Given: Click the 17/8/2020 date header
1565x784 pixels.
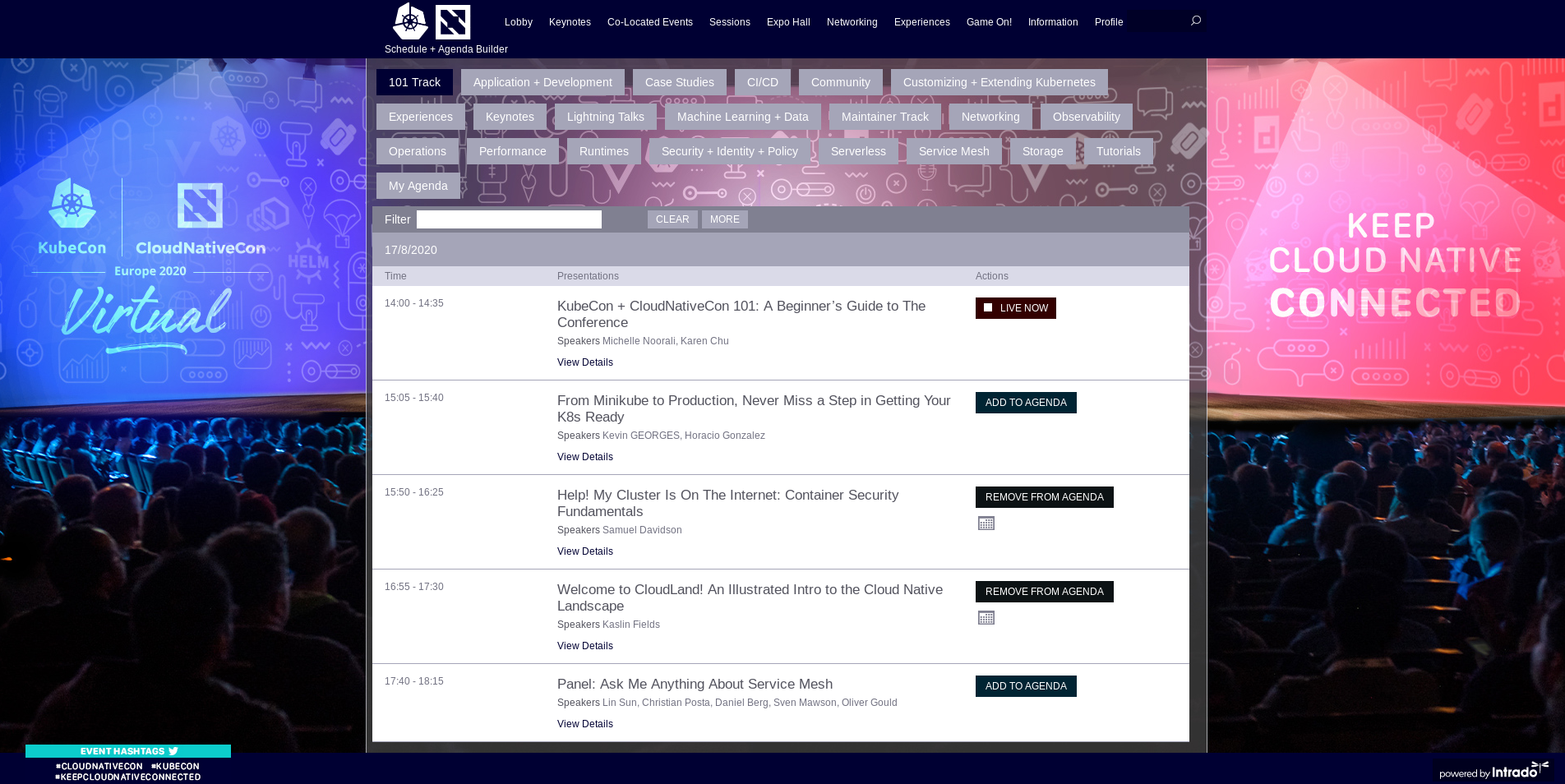Looking at the screenshot, I should click(x=411, y=250).
